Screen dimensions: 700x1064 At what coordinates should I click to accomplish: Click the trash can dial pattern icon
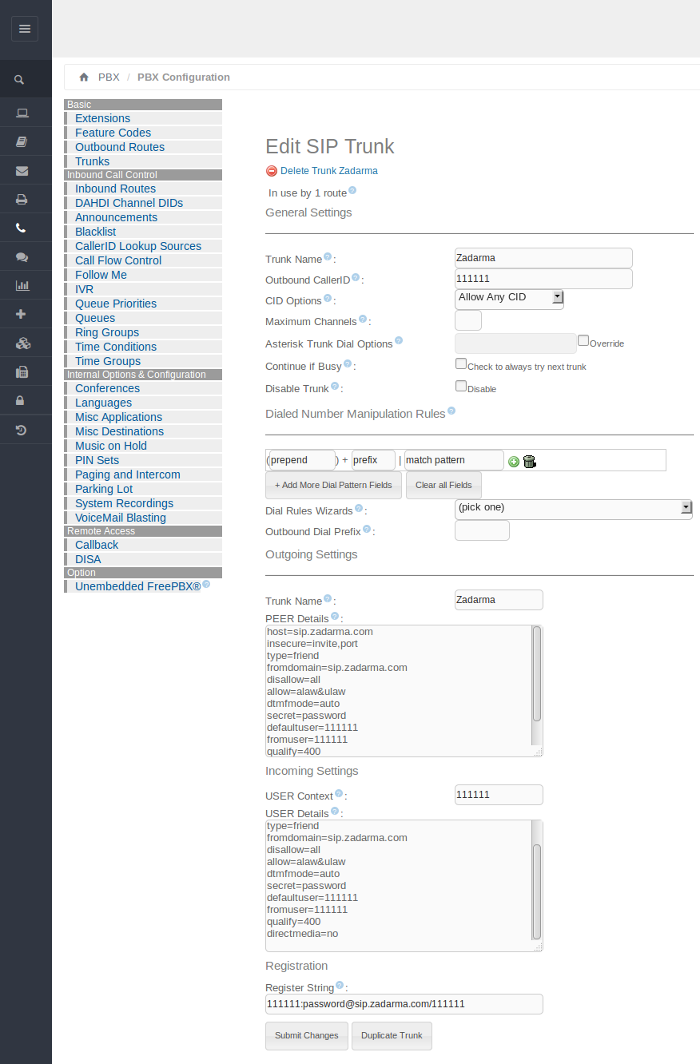(x=530, y=461)
